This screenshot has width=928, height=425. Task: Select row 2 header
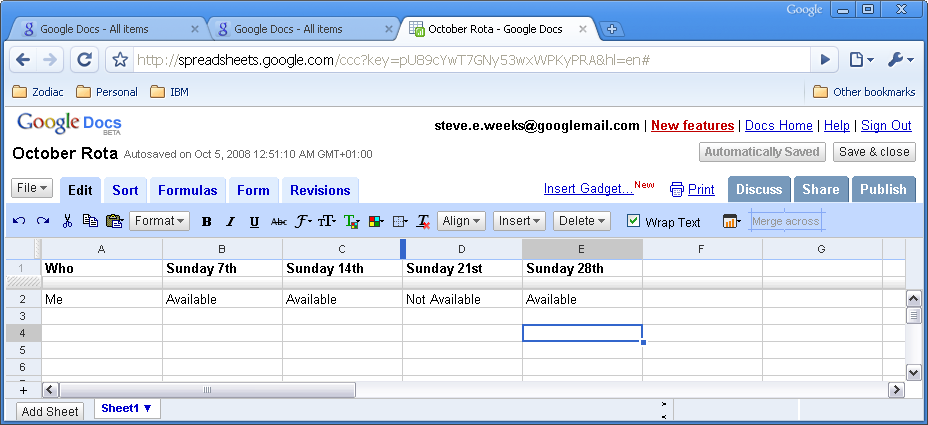(23, 299)
